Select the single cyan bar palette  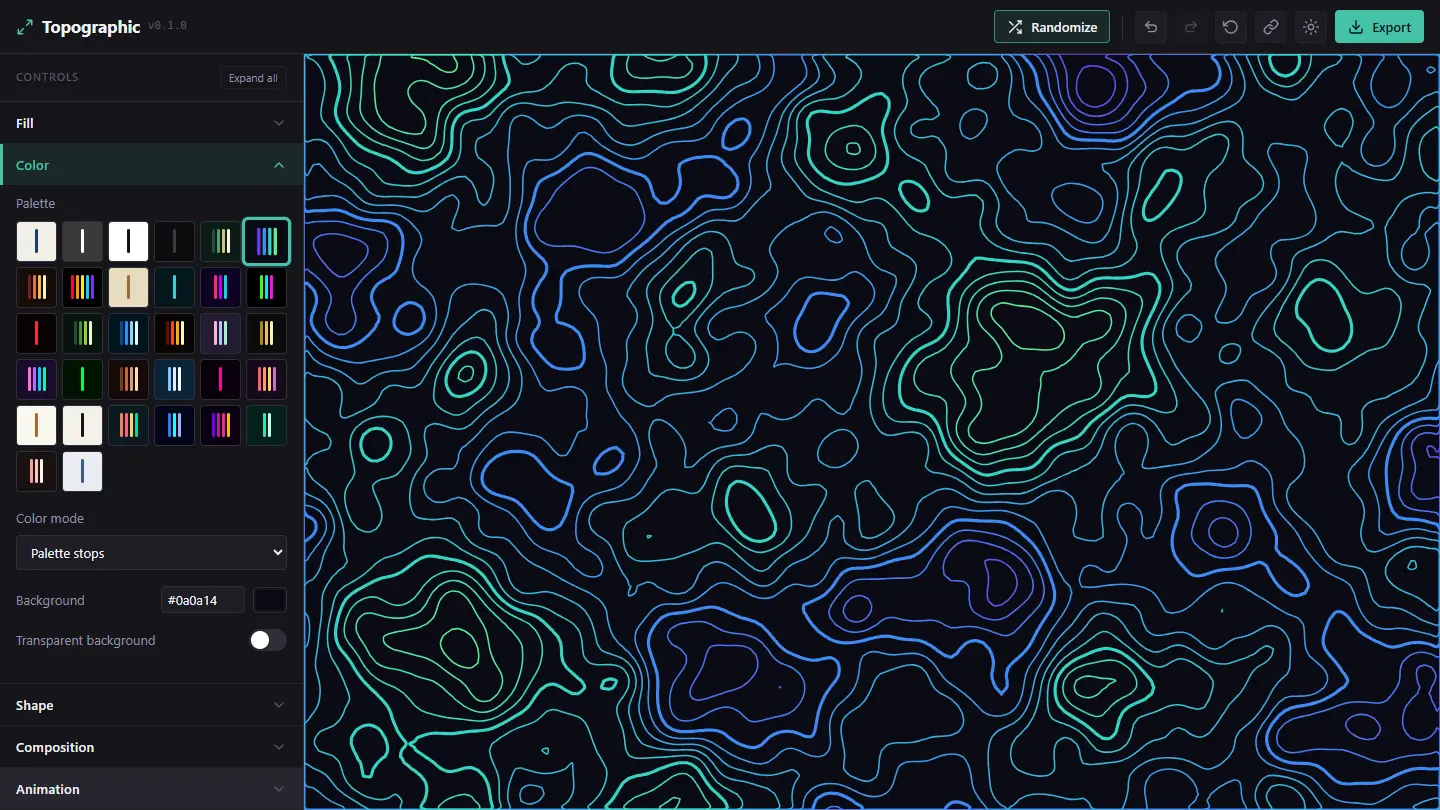[175, 288]
